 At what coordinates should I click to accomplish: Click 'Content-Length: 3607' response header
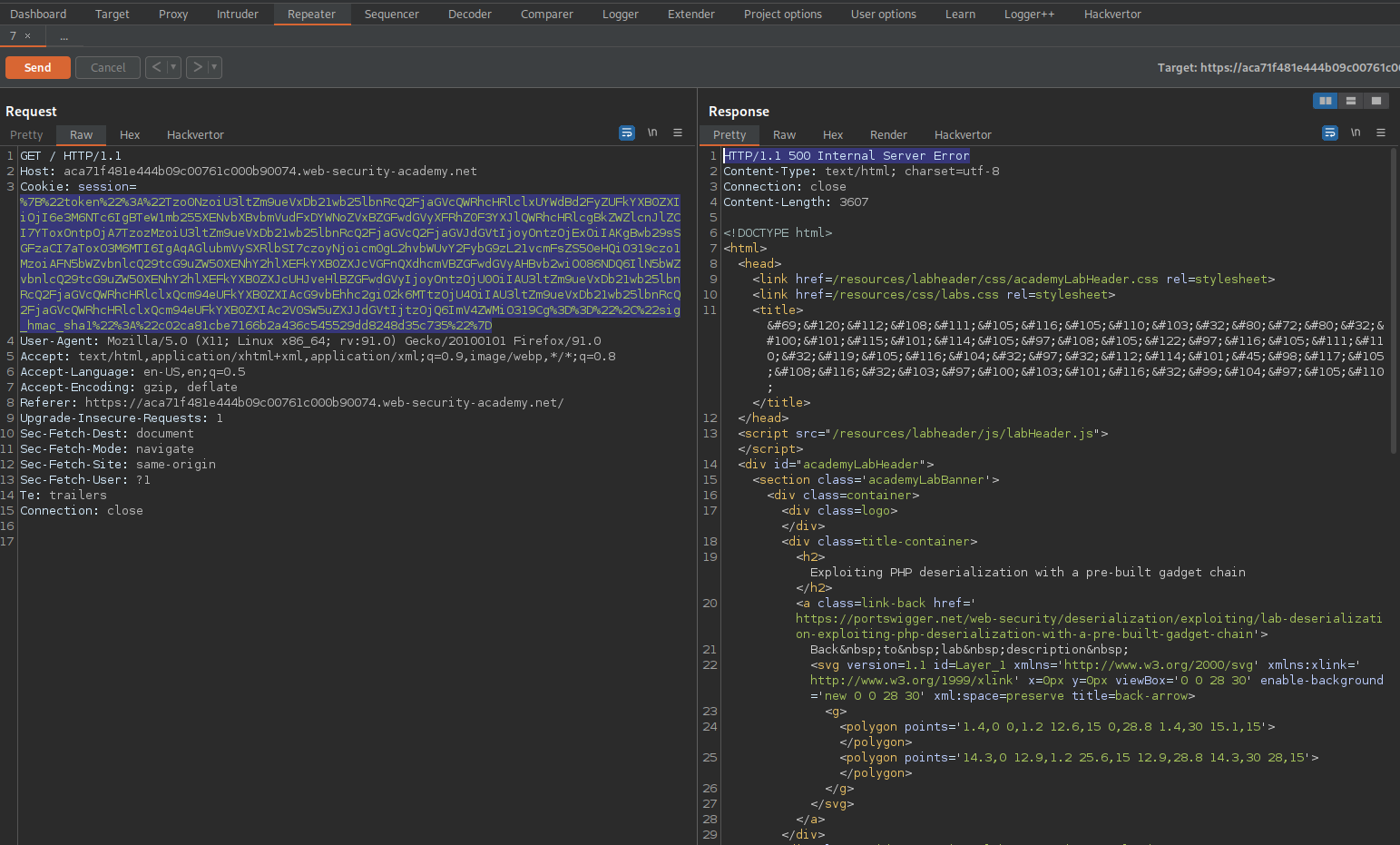[796, 201]
